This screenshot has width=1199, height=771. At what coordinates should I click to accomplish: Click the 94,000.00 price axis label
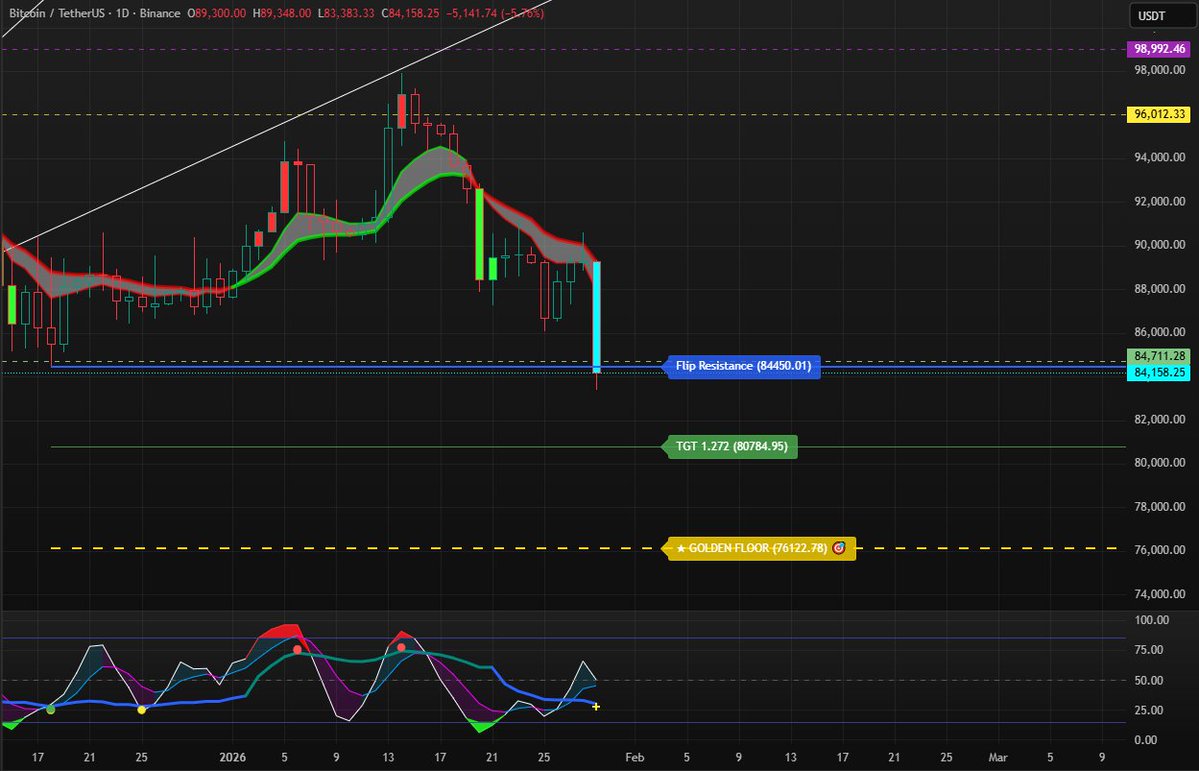click(x=1160, y=158)
